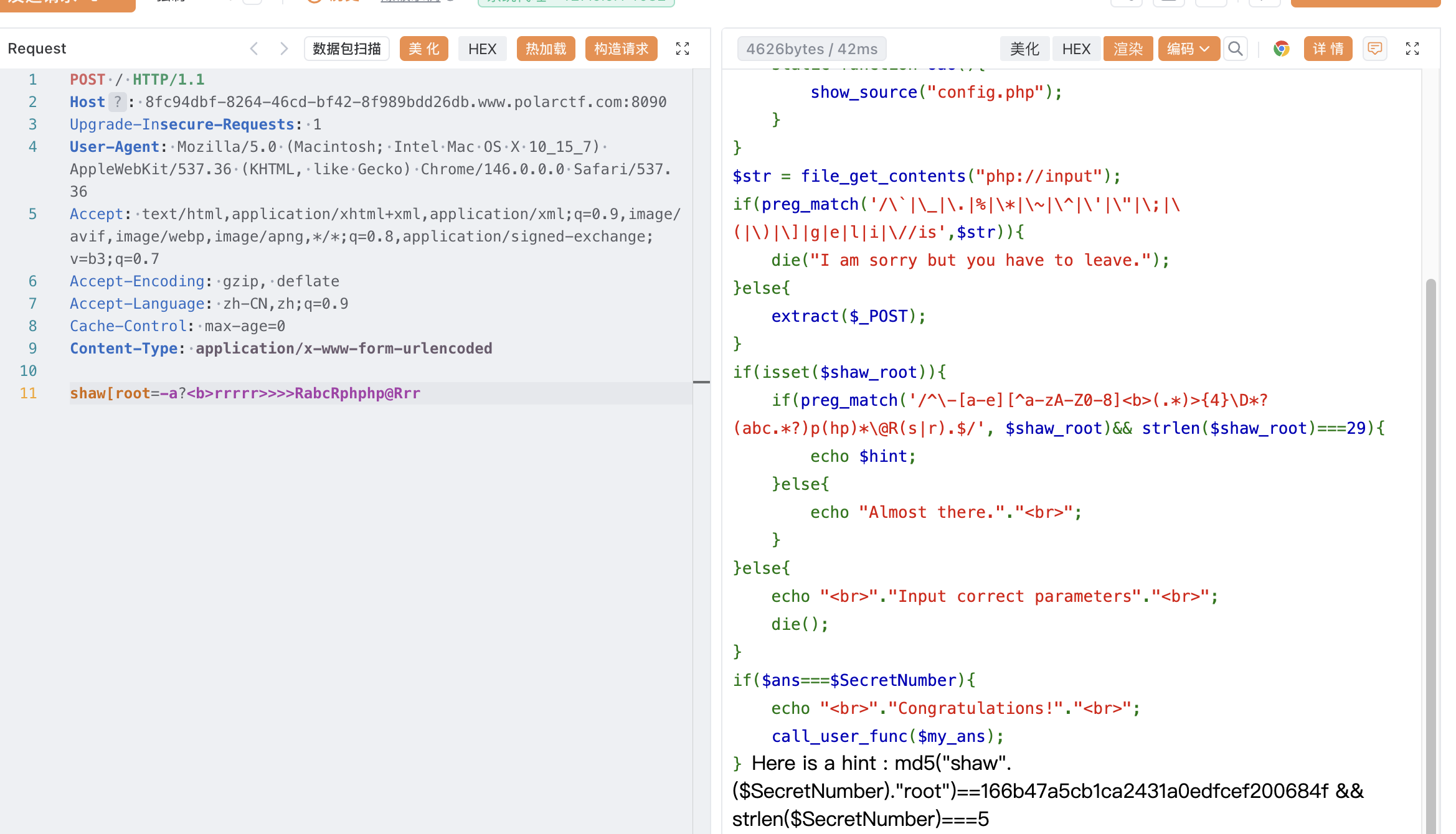Click 'show_source("config.php");' line

point(936,92)
